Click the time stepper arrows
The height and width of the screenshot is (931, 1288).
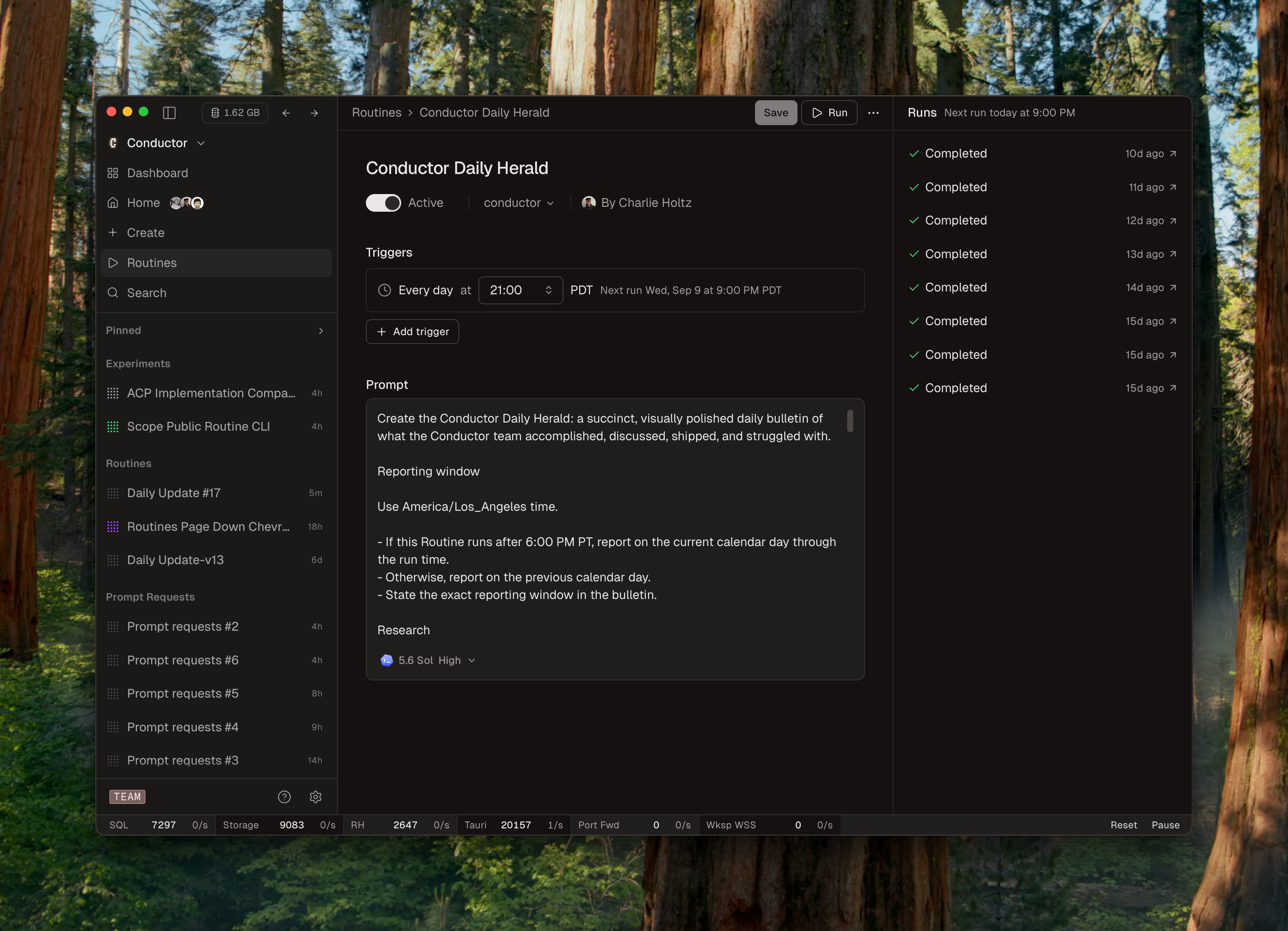click(549, 290)
